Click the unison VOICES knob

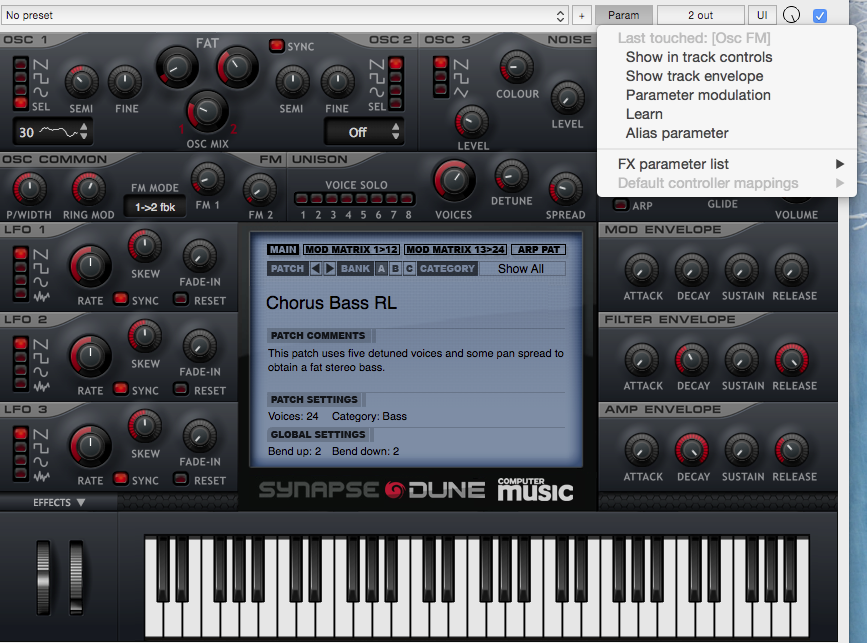tap(454, 180)
